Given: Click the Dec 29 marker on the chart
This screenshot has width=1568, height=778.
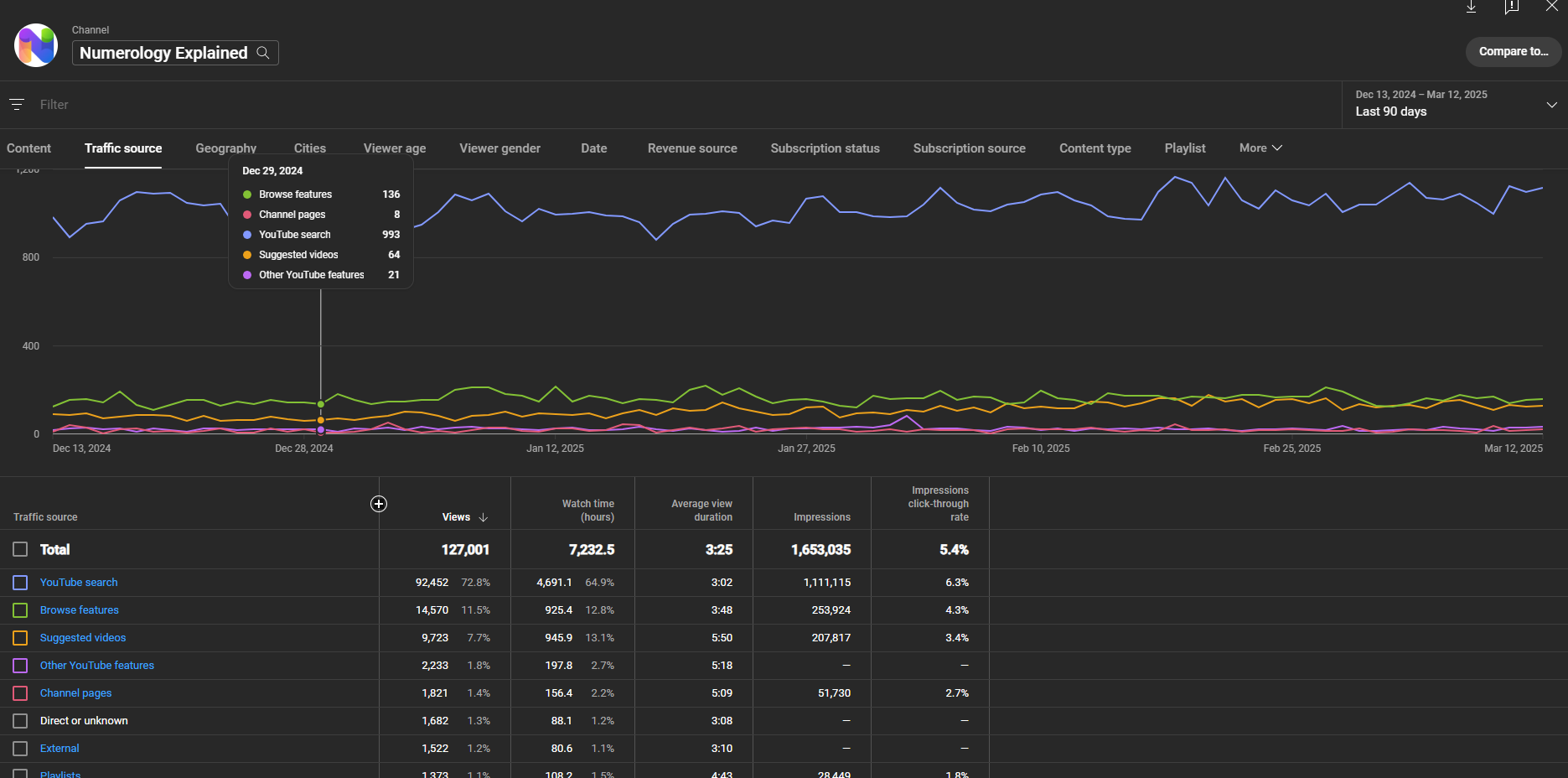Looking at the screenshot, I should pos(321,404).
